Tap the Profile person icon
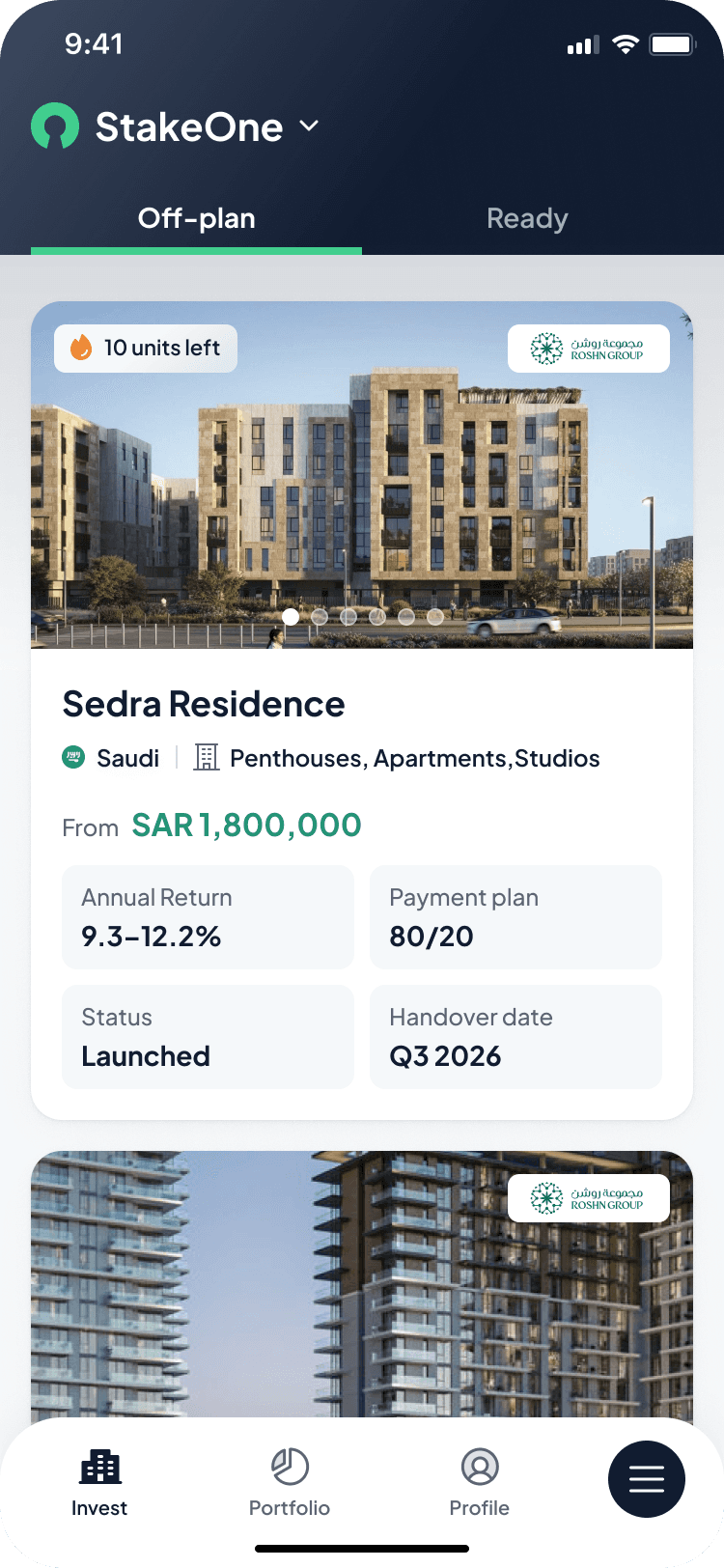This screenshot has width=724, height=1568. [480, 1468]
